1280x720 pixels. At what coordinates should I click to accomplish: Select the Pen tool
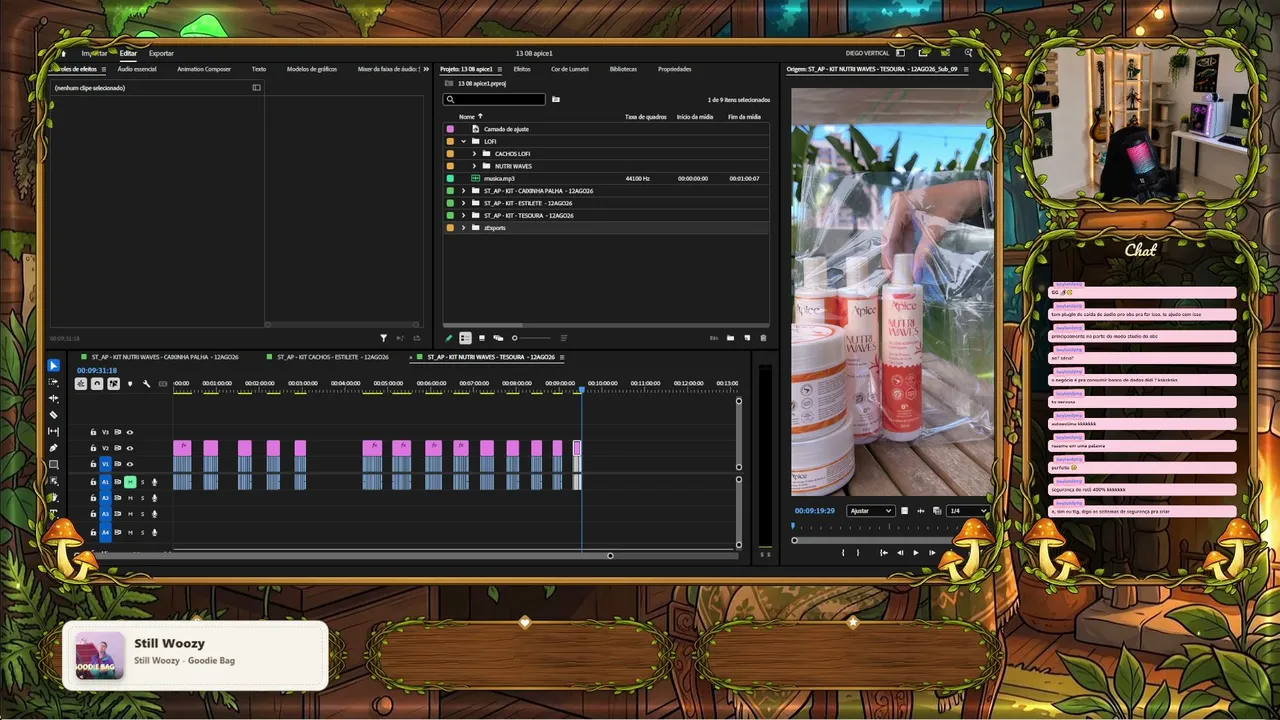[54, 448]
